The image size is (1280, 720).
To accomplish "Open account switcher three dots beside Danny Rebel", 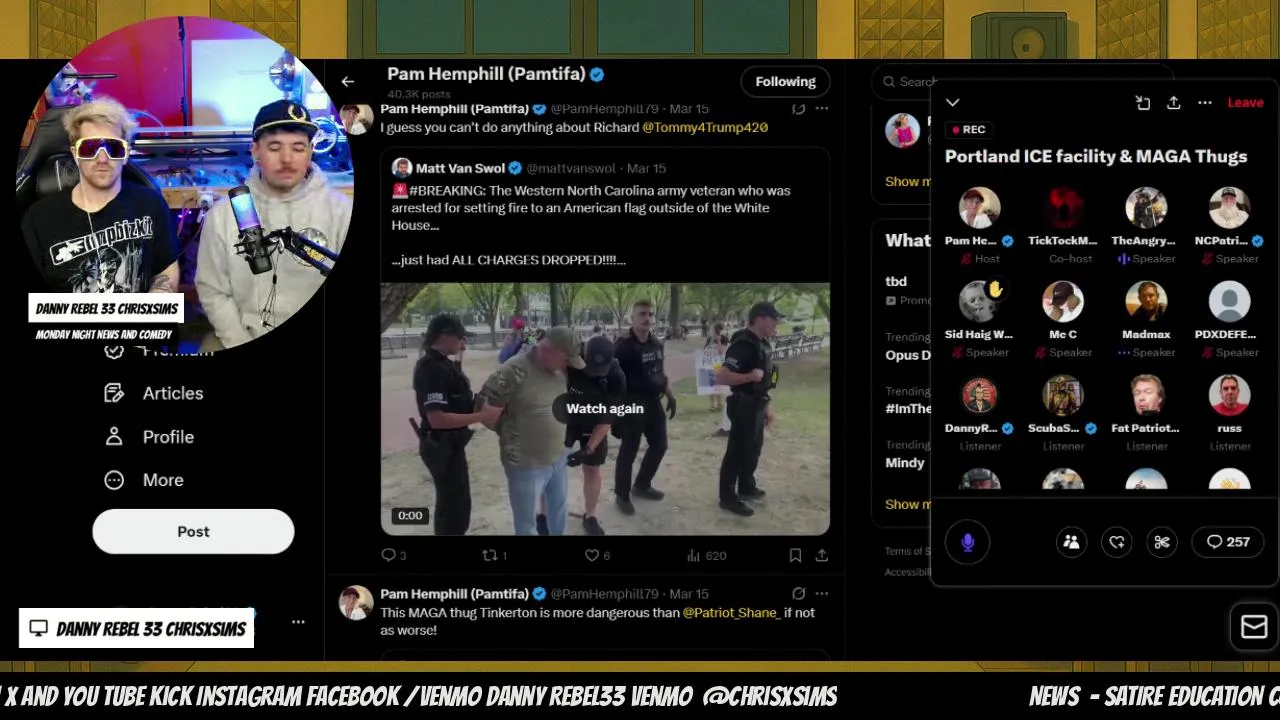I will click(x=298, y=622).
